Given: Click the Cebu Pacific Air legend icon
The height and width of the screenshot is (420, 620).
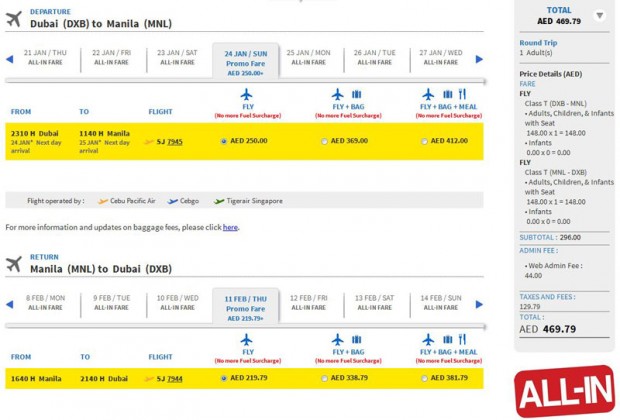Looking at the screenshot, I should [103, 201].
